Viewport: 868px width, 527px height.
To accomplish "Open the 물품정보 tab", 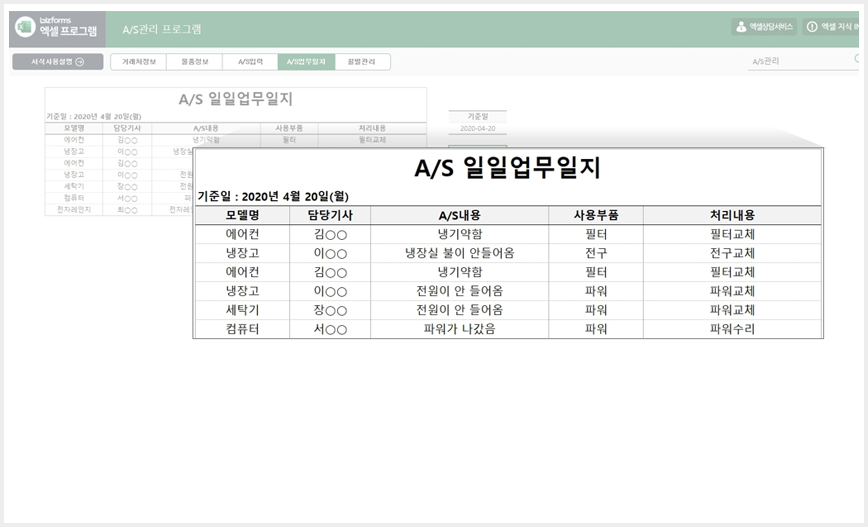I will coord(194,62).
